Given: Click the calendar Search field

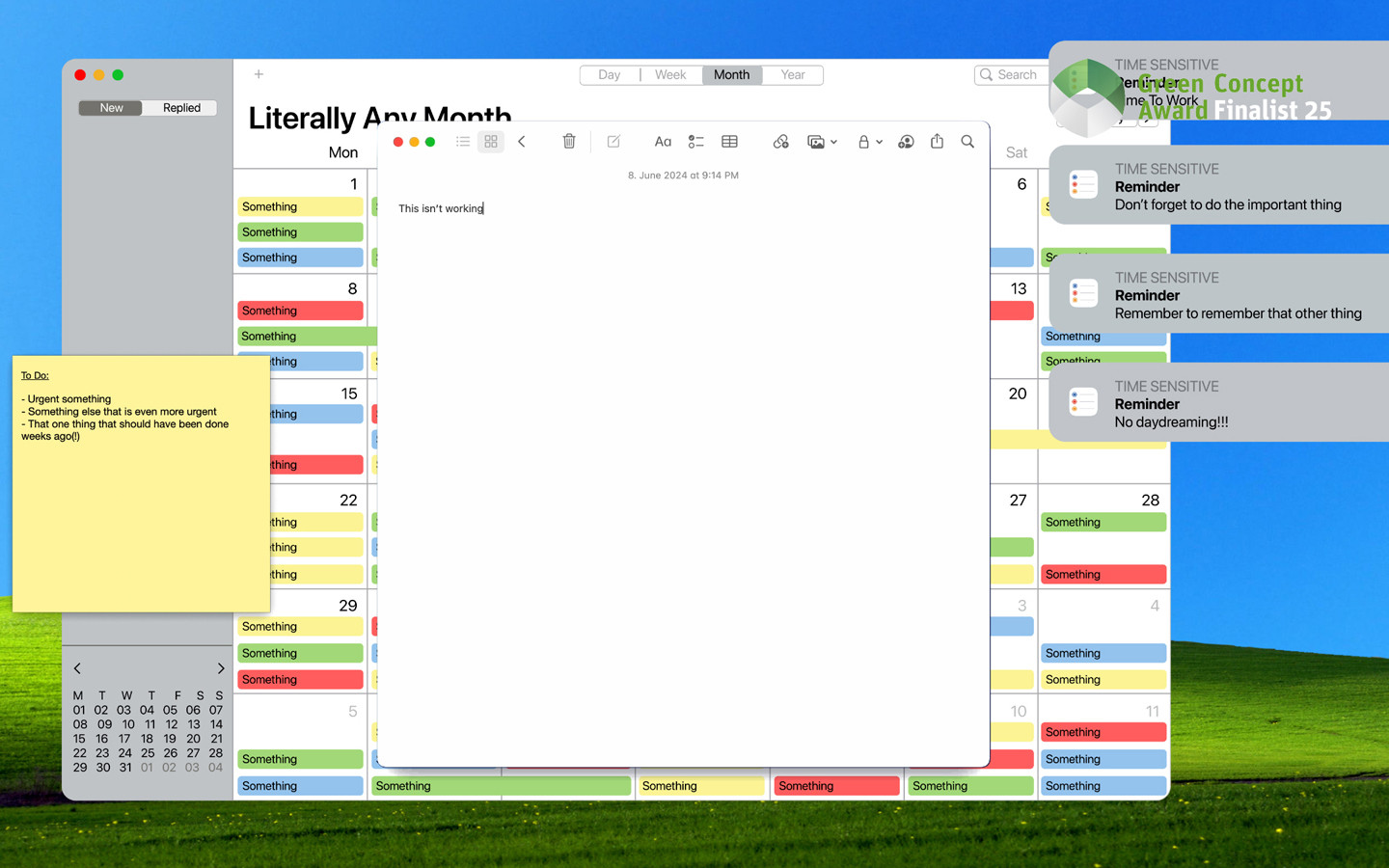Looking at the screenshot, I should 1011,75.
